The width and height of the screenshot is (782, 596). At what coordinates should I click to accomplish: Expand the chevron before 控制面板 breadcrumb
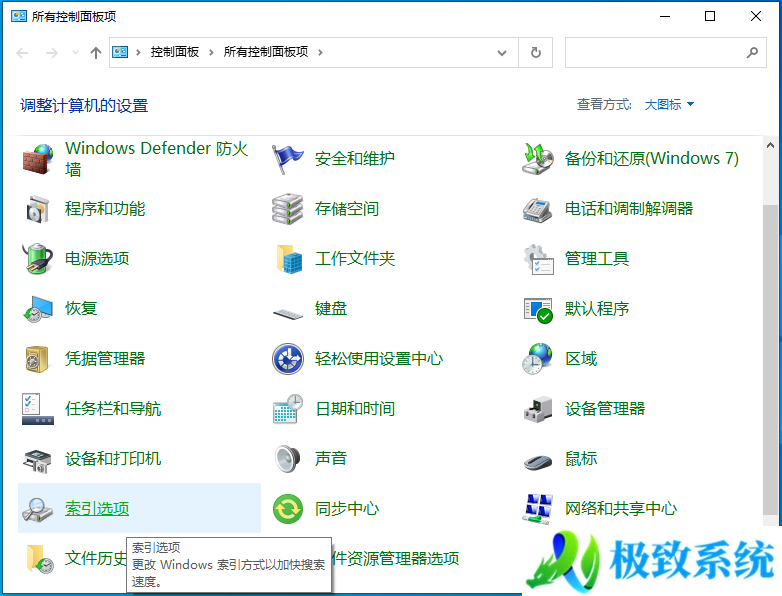click(138, 52)
